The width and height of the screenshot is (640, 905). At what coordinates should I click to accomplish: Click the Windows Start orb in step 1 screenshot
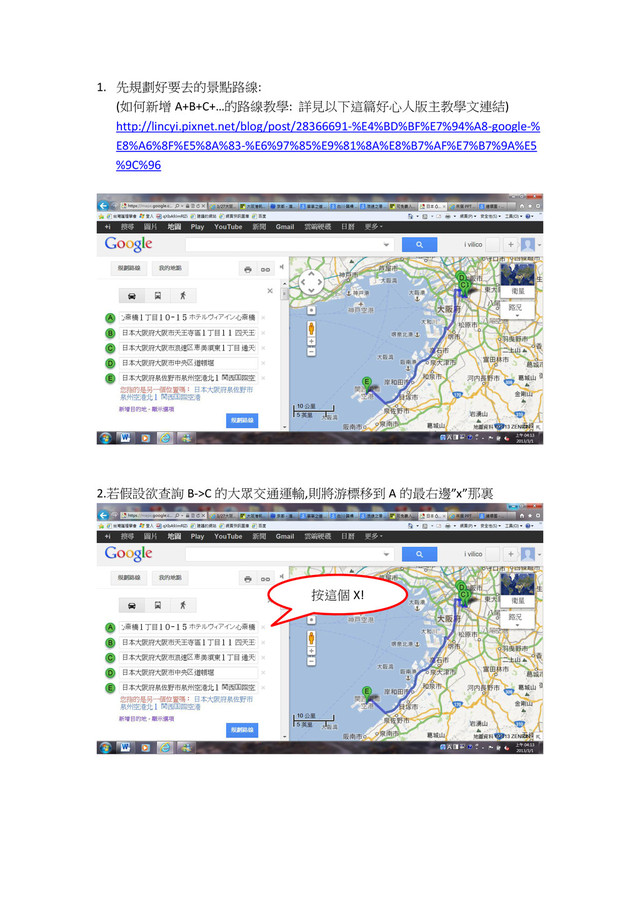[x=105, y=439]
